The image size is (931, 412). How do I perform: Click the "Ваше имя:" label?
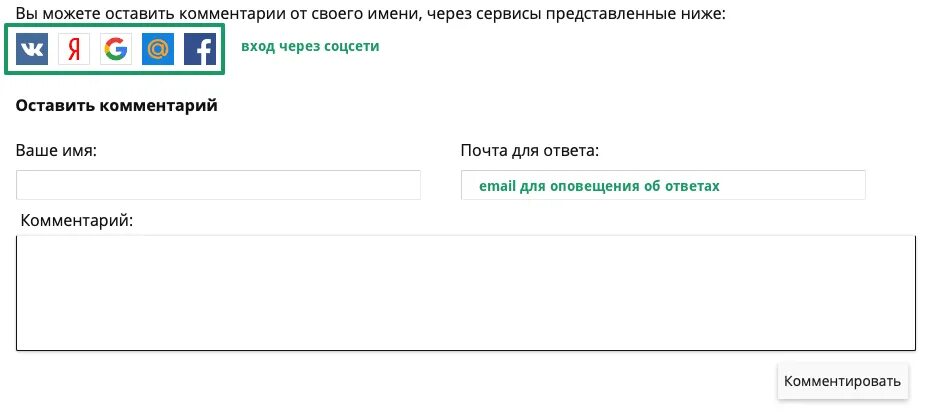tap(56, 151)
